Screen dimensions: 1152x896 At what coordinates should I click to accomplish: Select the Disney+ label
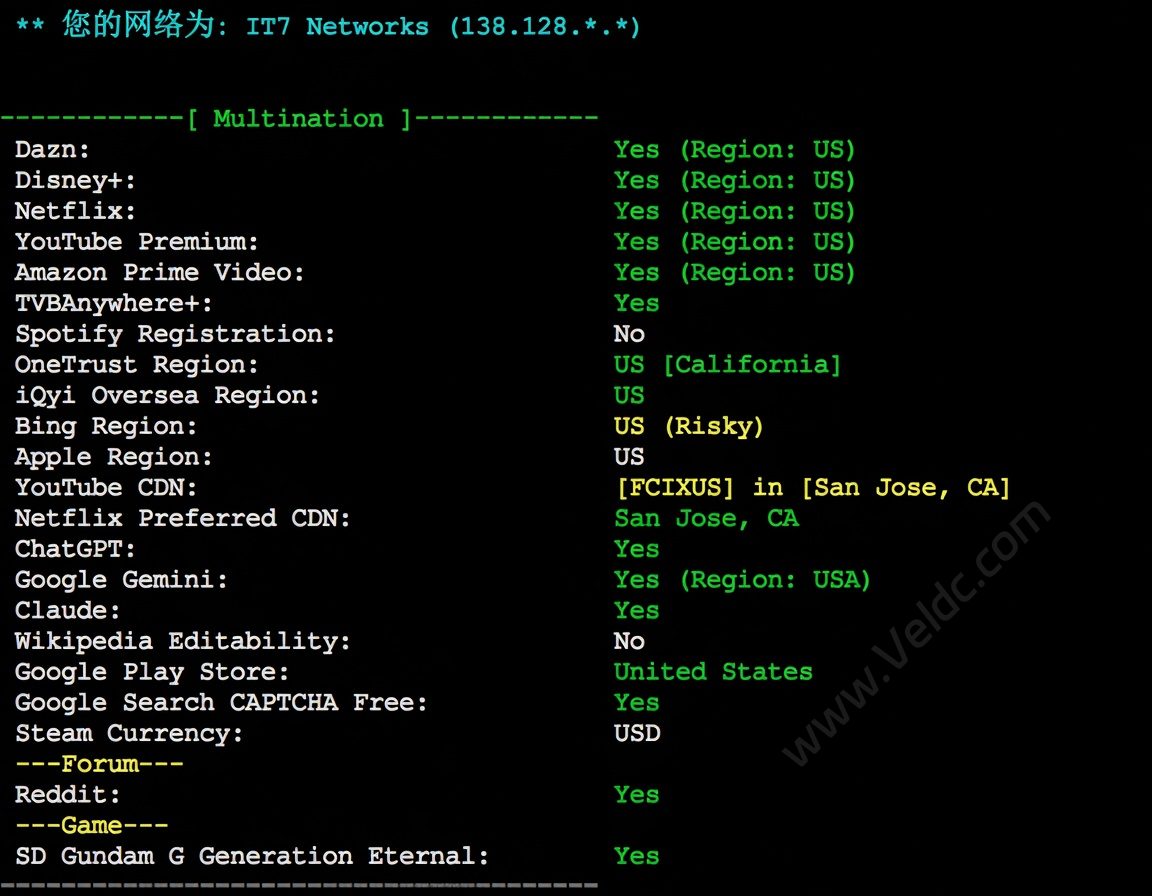coord(75,181)
